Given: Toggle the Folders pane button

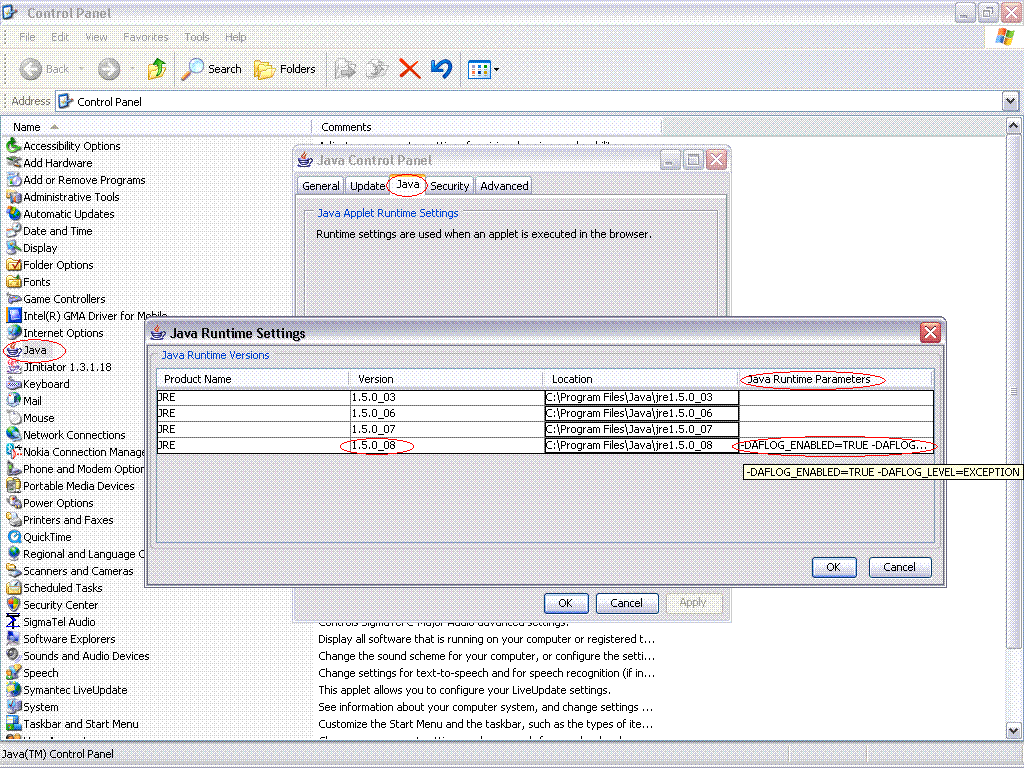Looking at the screenshot, I should [x=284, y=69].
